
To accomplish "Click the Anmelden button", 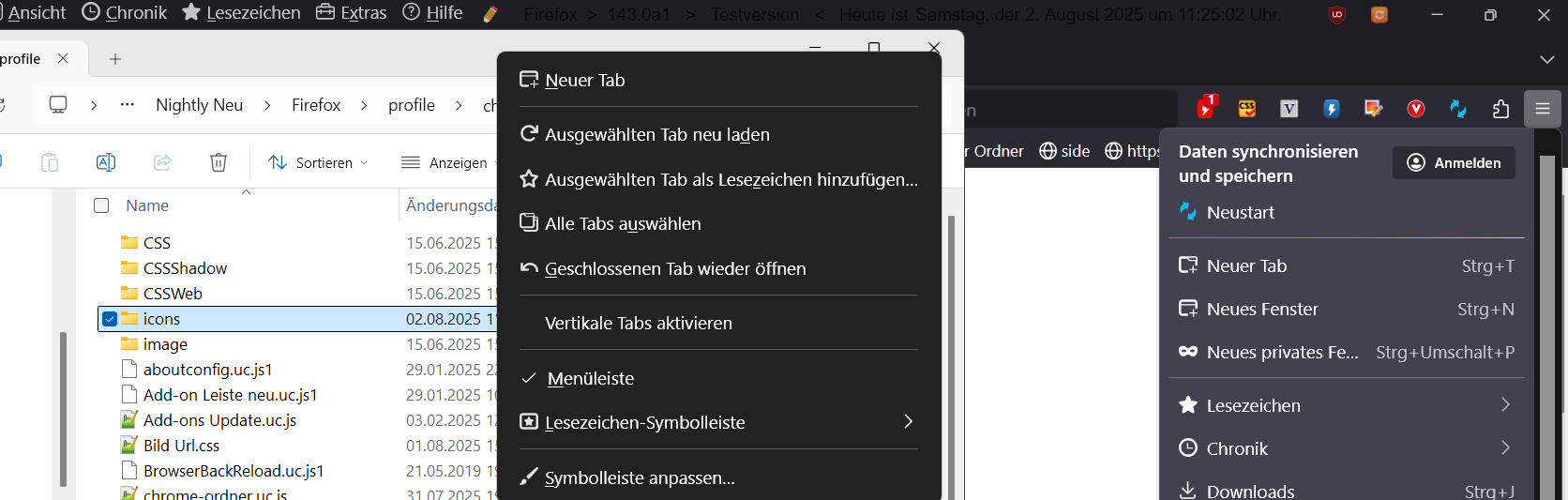I will pyautogui.click(x=1454, y=163).
